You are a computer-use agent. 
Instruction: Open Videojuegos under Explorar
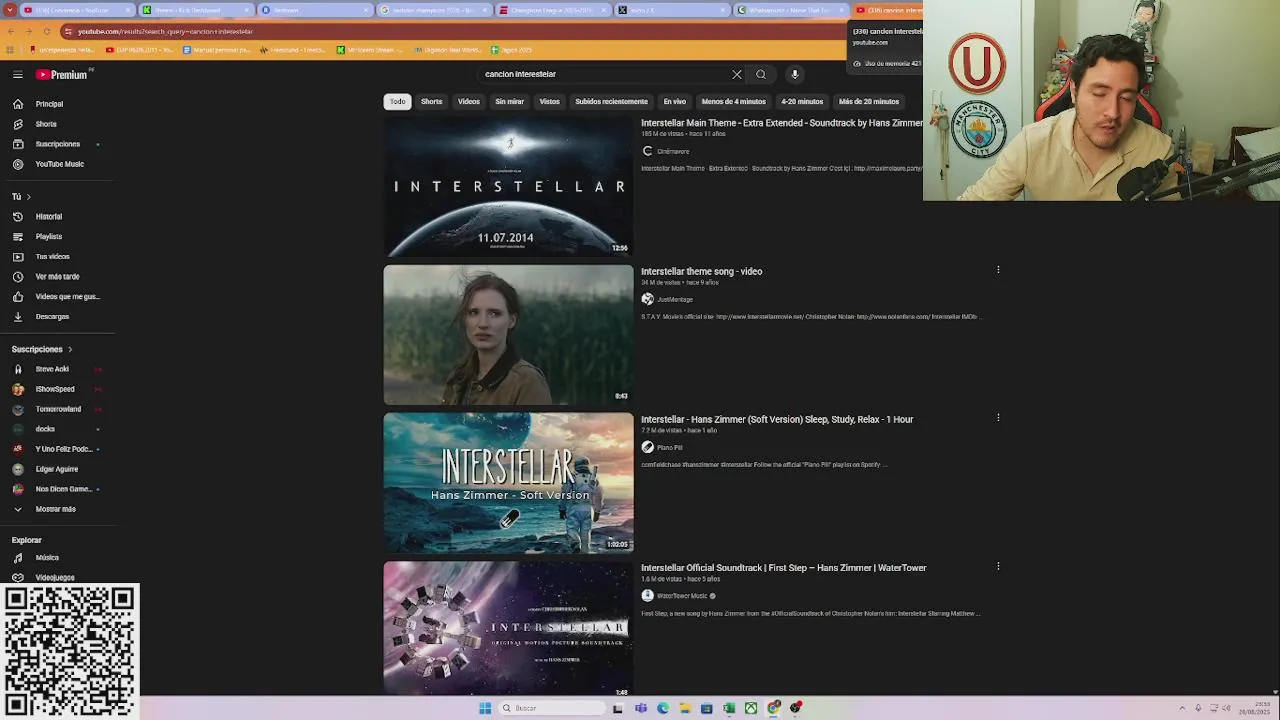click(x=57, y=578)
